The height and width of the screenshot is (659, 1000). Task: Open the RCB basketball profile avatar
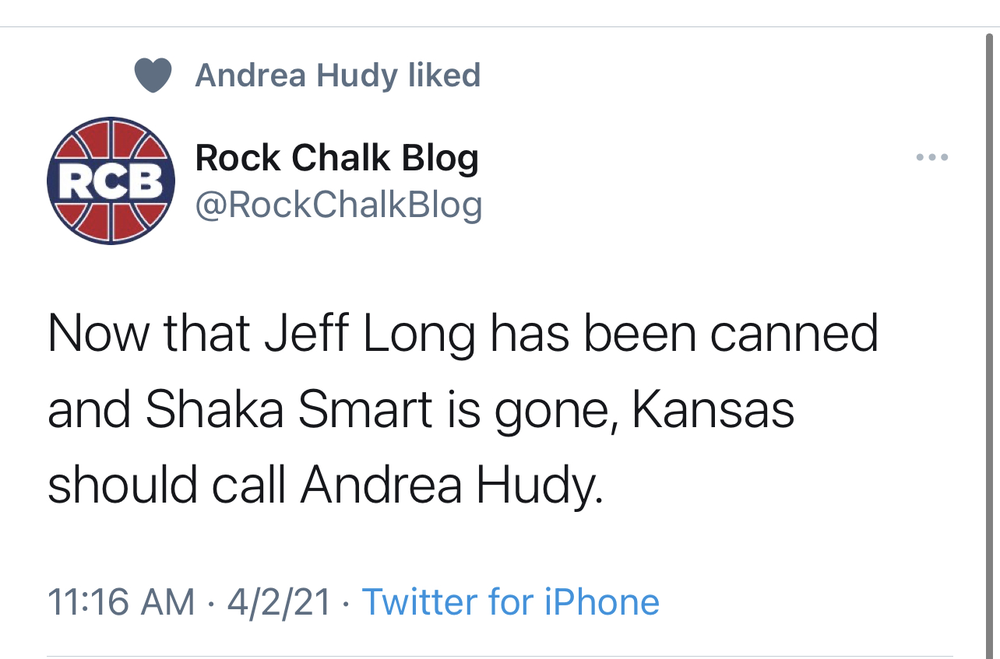tap(110, 180)
